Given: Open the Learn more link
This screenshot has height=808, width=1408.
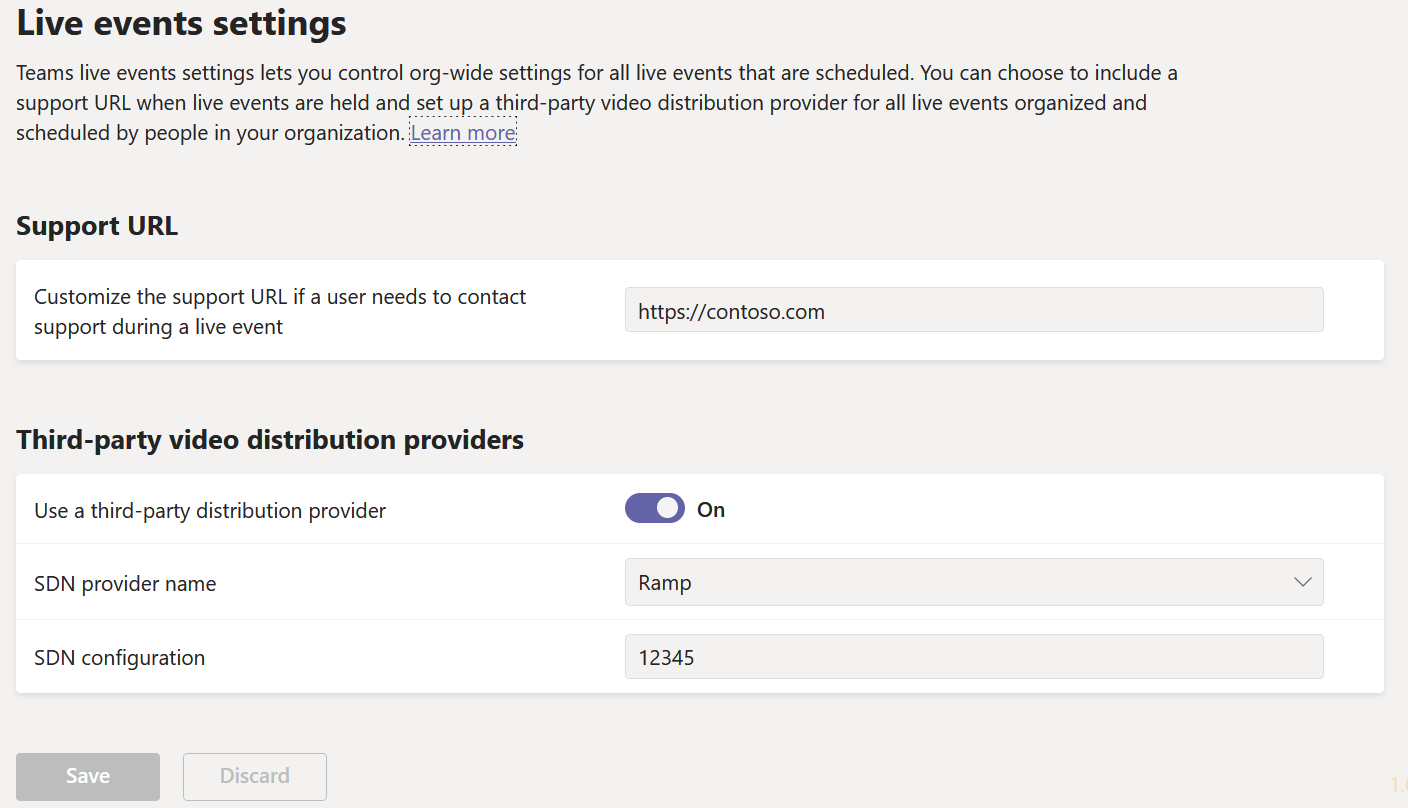Looking at the screenshot, I should pyautogui.click(x=462, y=132).
